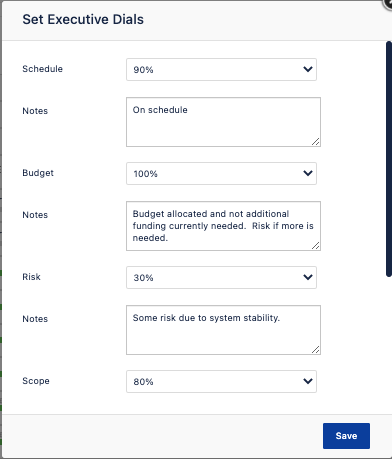392x459 pixels.
Task: Open the Scope percentage dropdown
Action: coord(221,381)
